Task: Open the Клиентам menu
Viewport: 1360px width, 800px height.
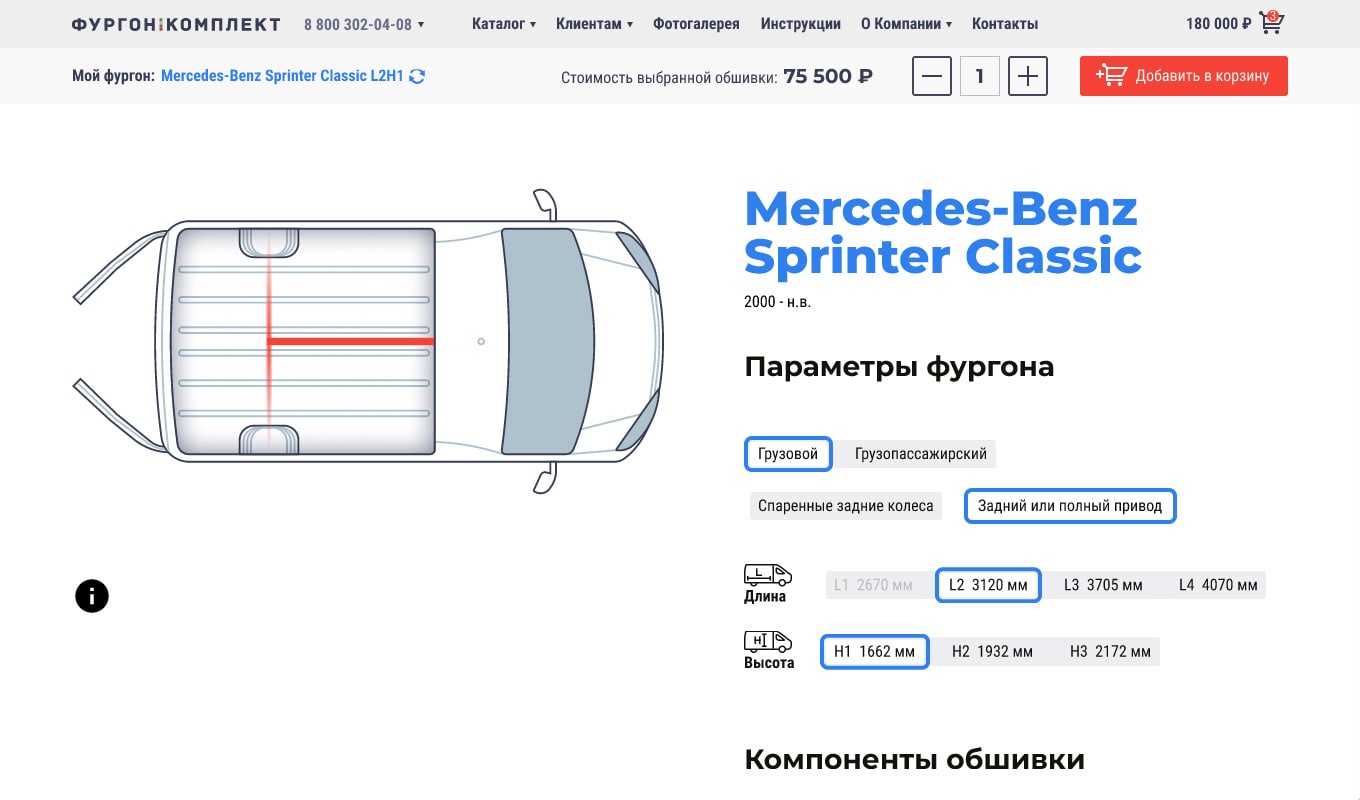Action: coord(595,24)
